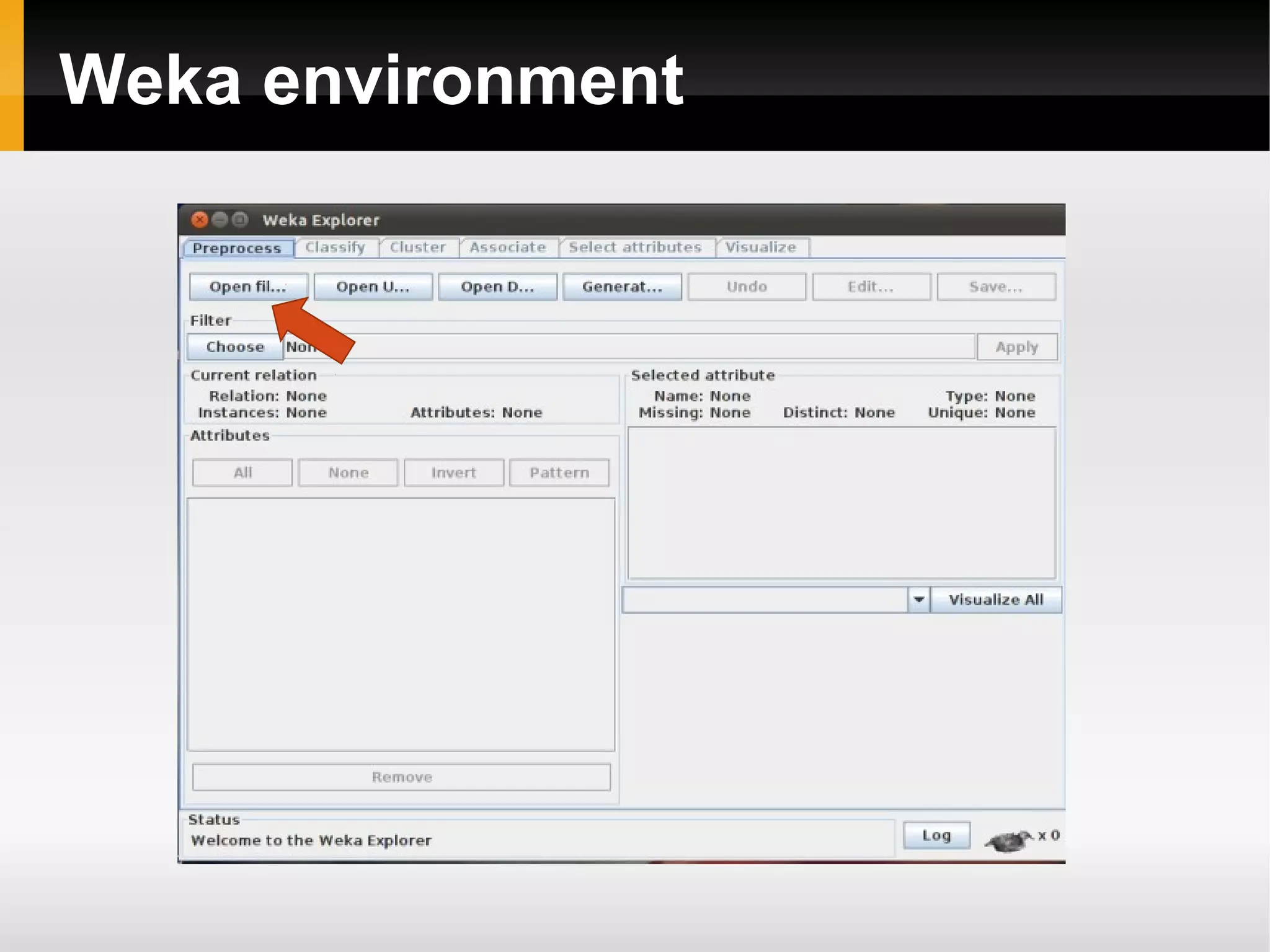Click the class attribute combo box field

pyautogui.click(x=764, y=600)
